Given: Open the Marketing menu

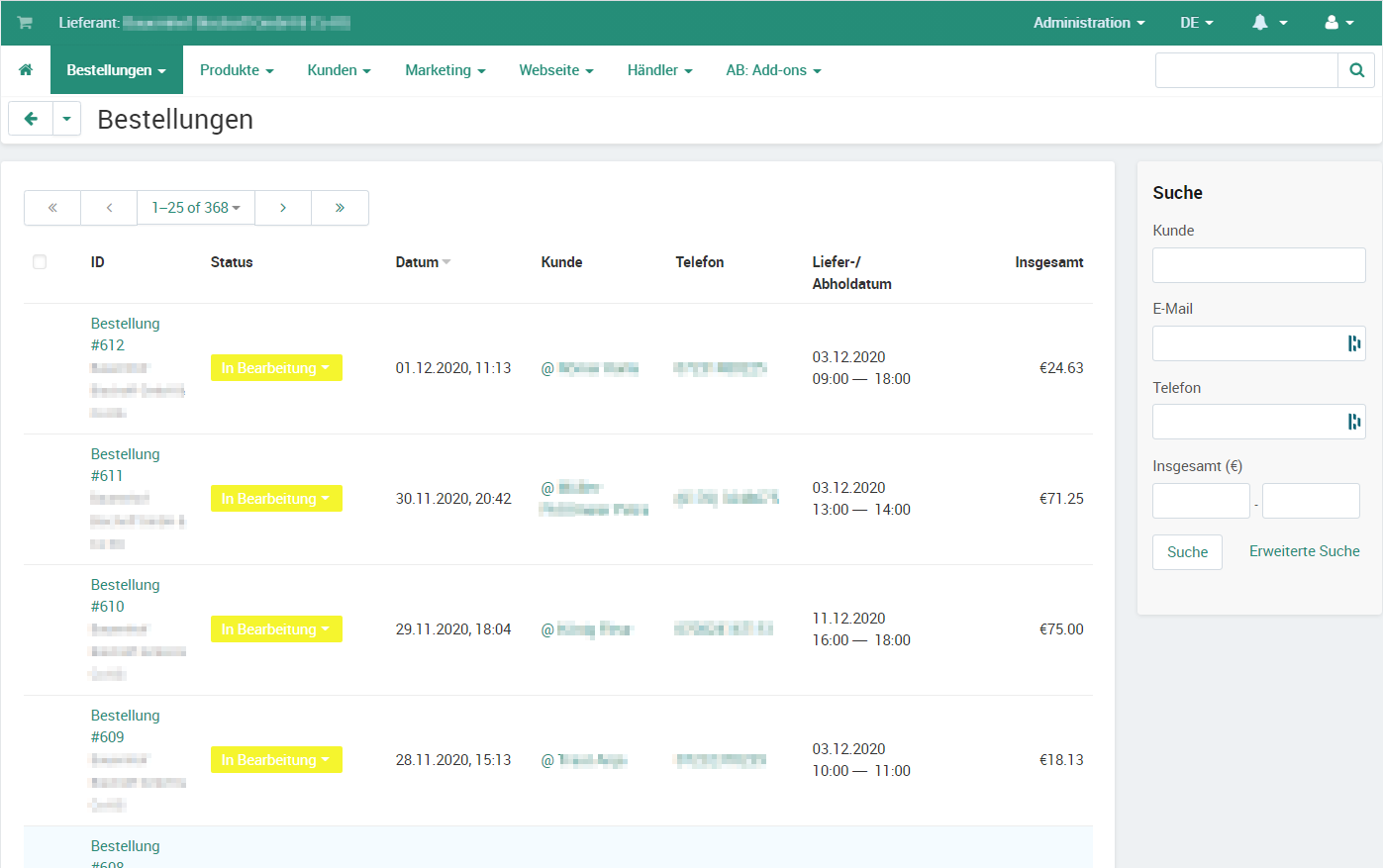Looking at the screenshot, I should (445, 70).
